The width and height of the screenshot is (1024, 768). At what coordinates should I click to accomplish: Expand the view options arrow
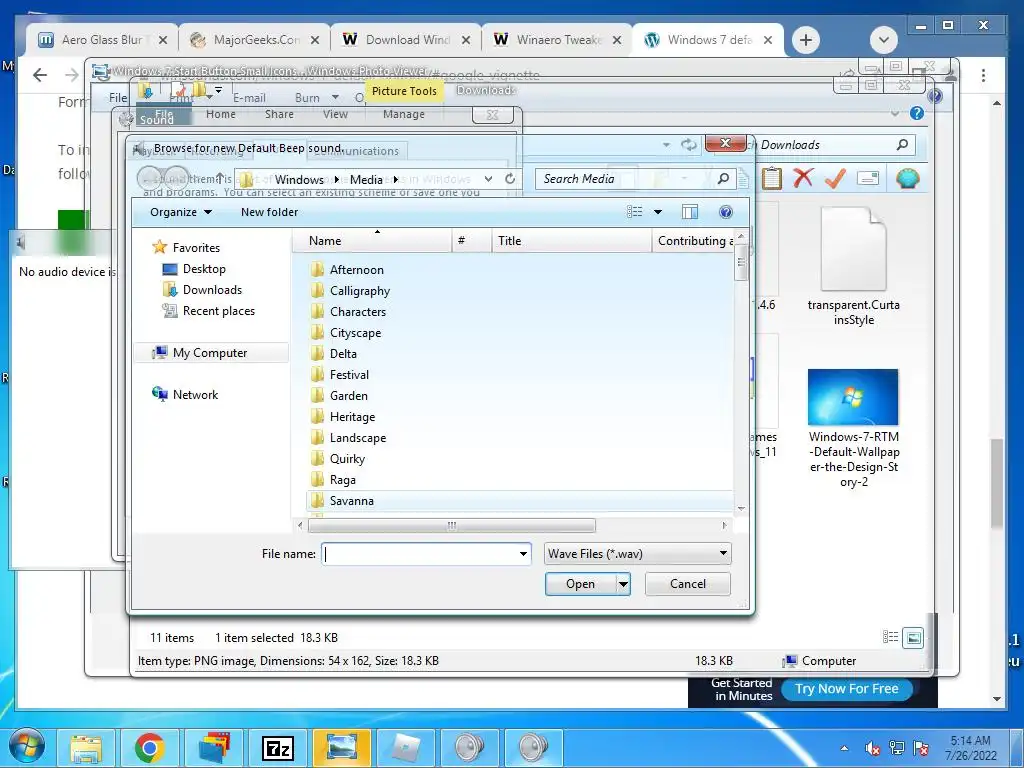(658, 212)
